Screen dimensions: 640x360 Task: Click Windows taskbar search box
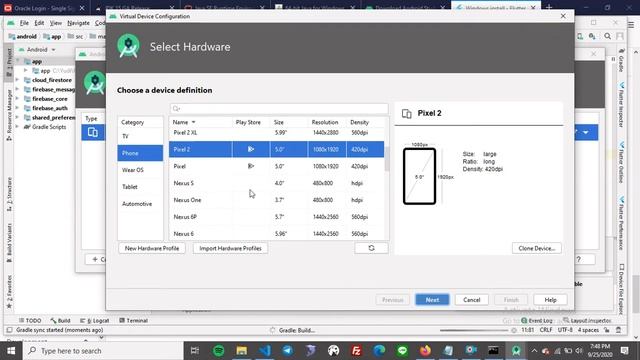coord(103,351)
